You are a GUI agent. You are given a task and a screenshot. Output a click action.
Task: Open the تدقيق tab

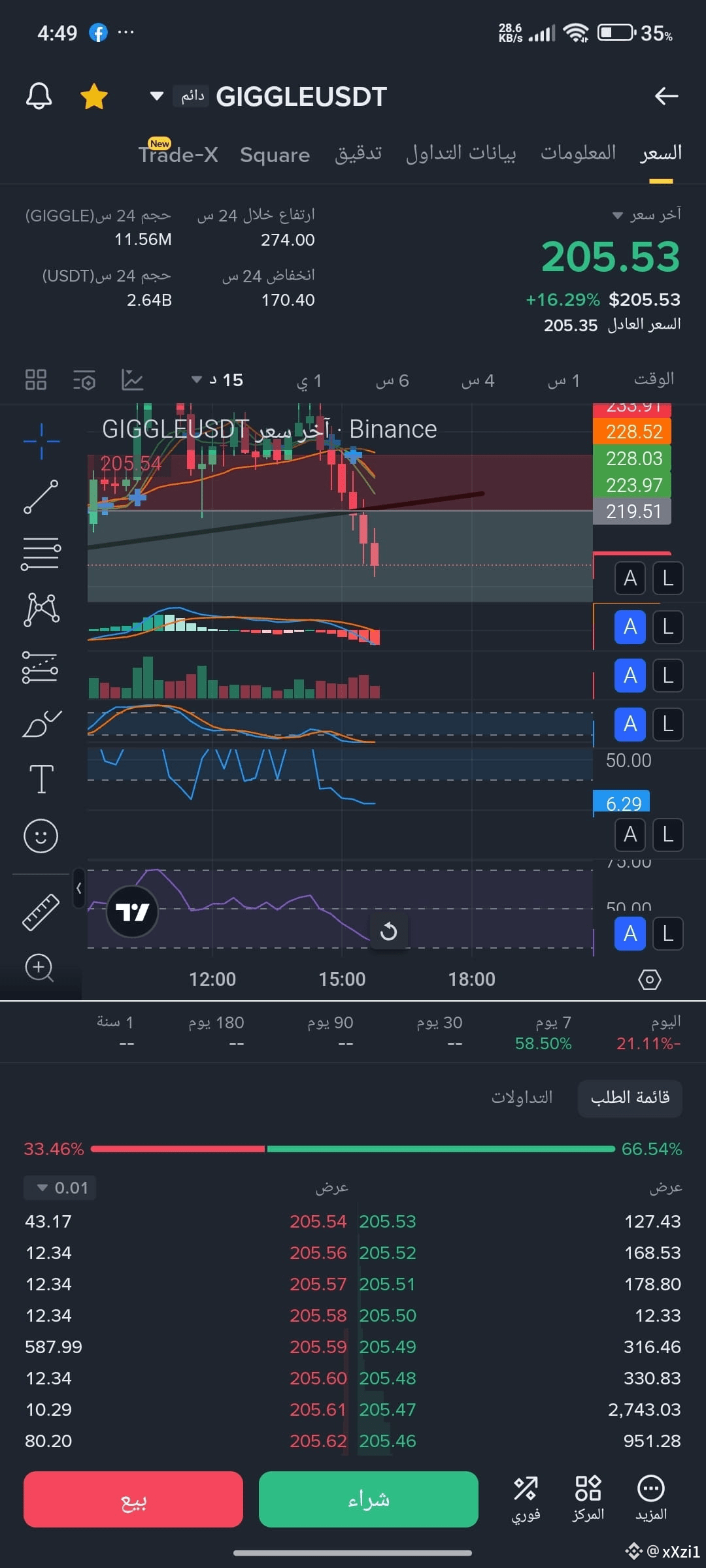point(358,154)
